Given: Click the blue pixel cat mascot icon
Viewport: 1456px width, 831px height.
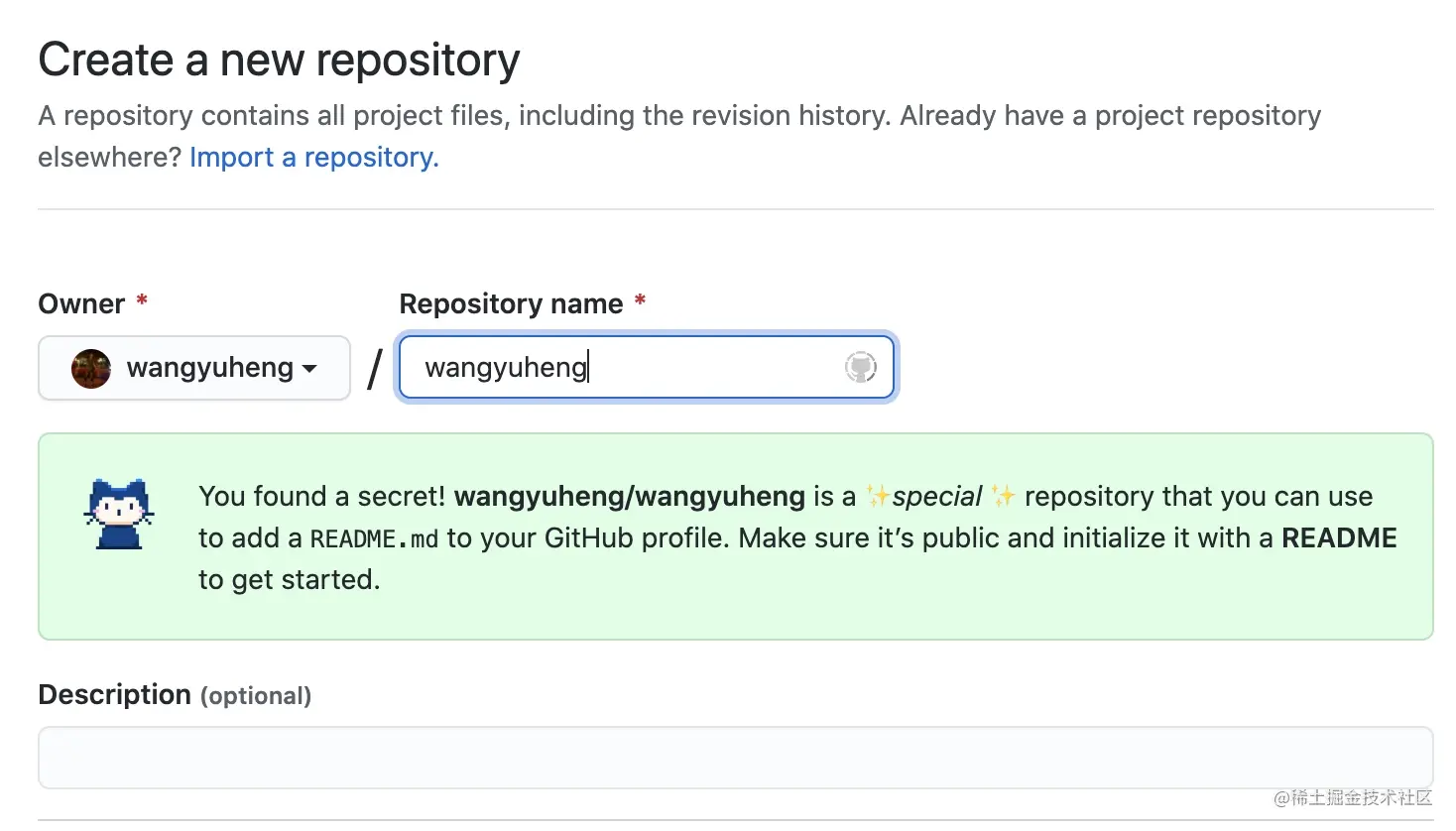Looking at the screenshot, I should click(119, 513).
